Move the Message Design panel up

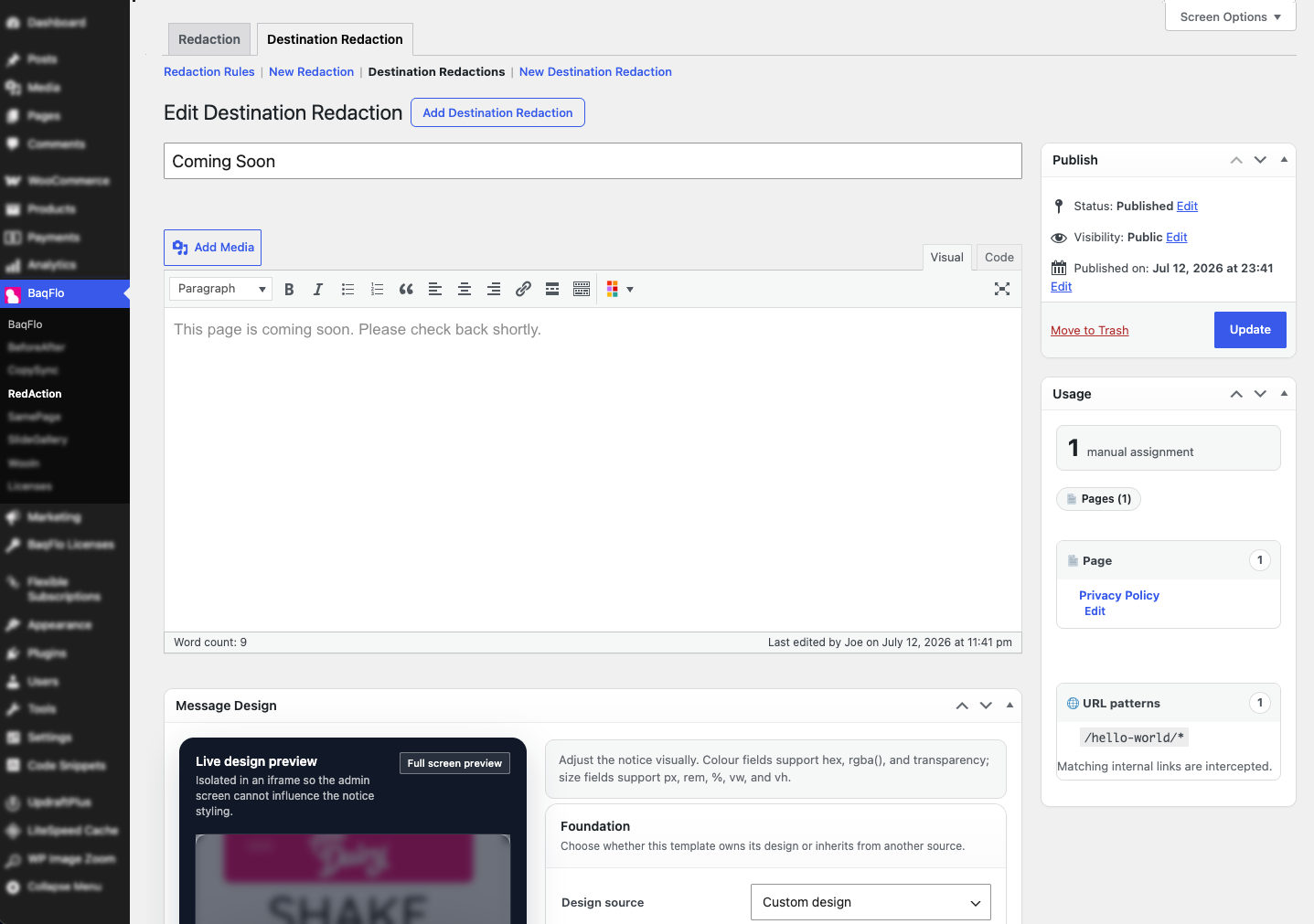coord(962,706)
